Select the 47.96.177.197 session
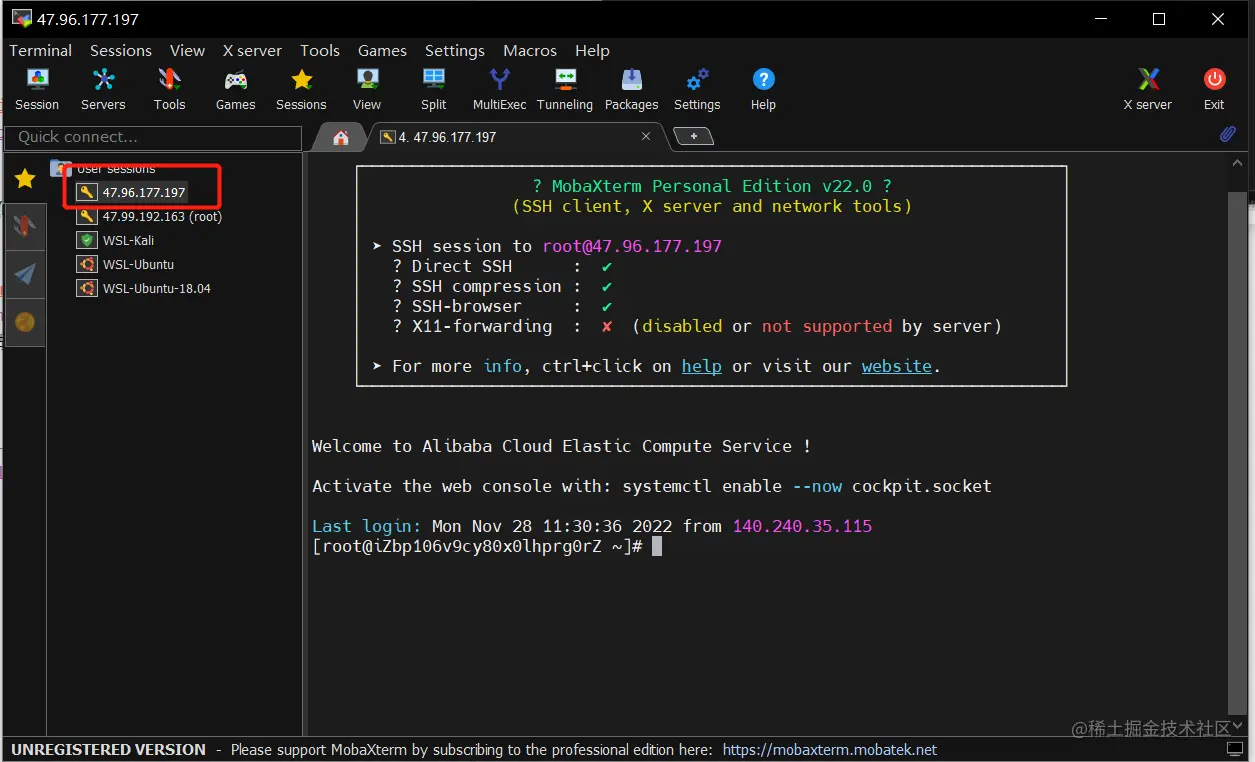Viewport: 1255px width, 762px height. pos(133,192)
